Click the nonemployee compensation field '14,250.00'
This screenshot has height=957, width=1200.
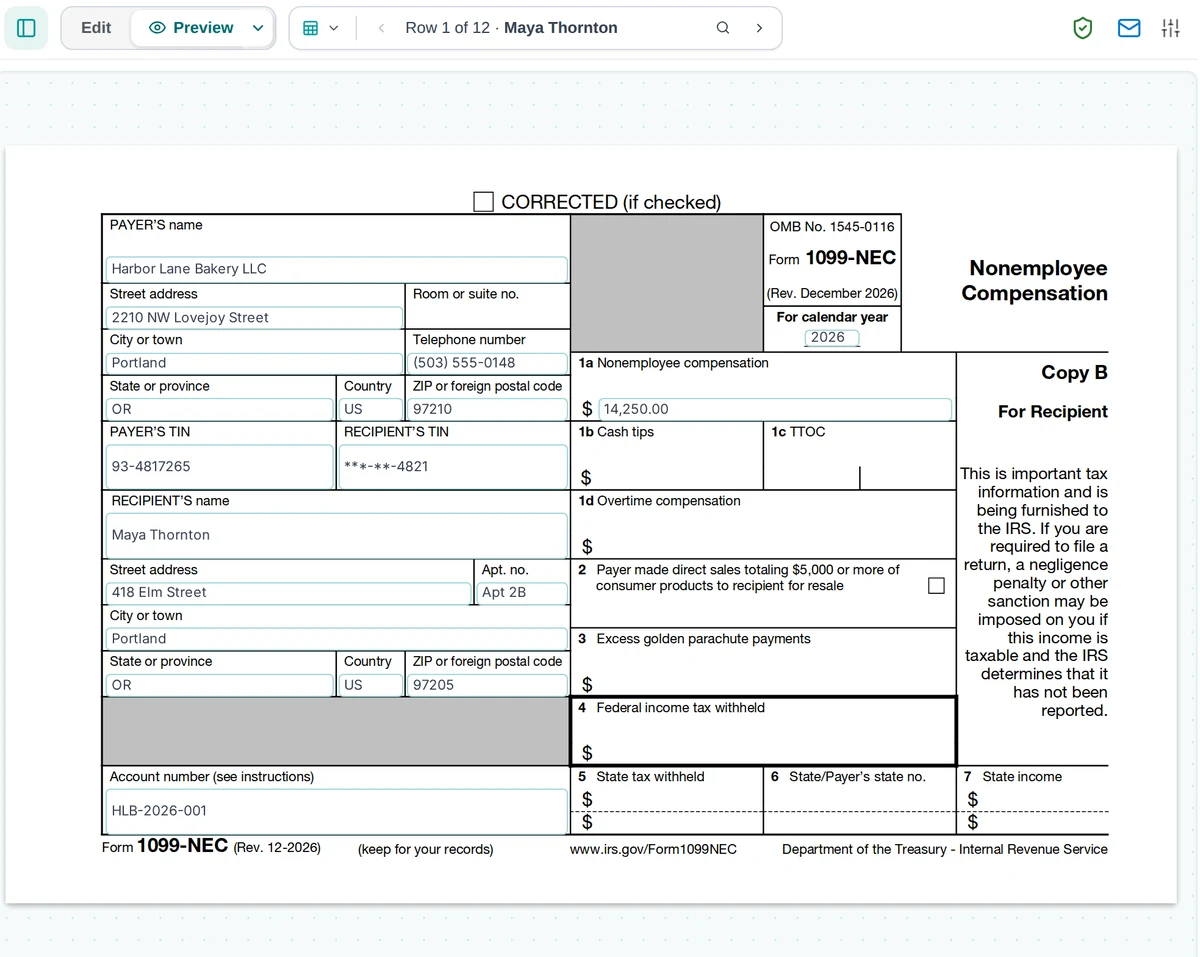775,409
